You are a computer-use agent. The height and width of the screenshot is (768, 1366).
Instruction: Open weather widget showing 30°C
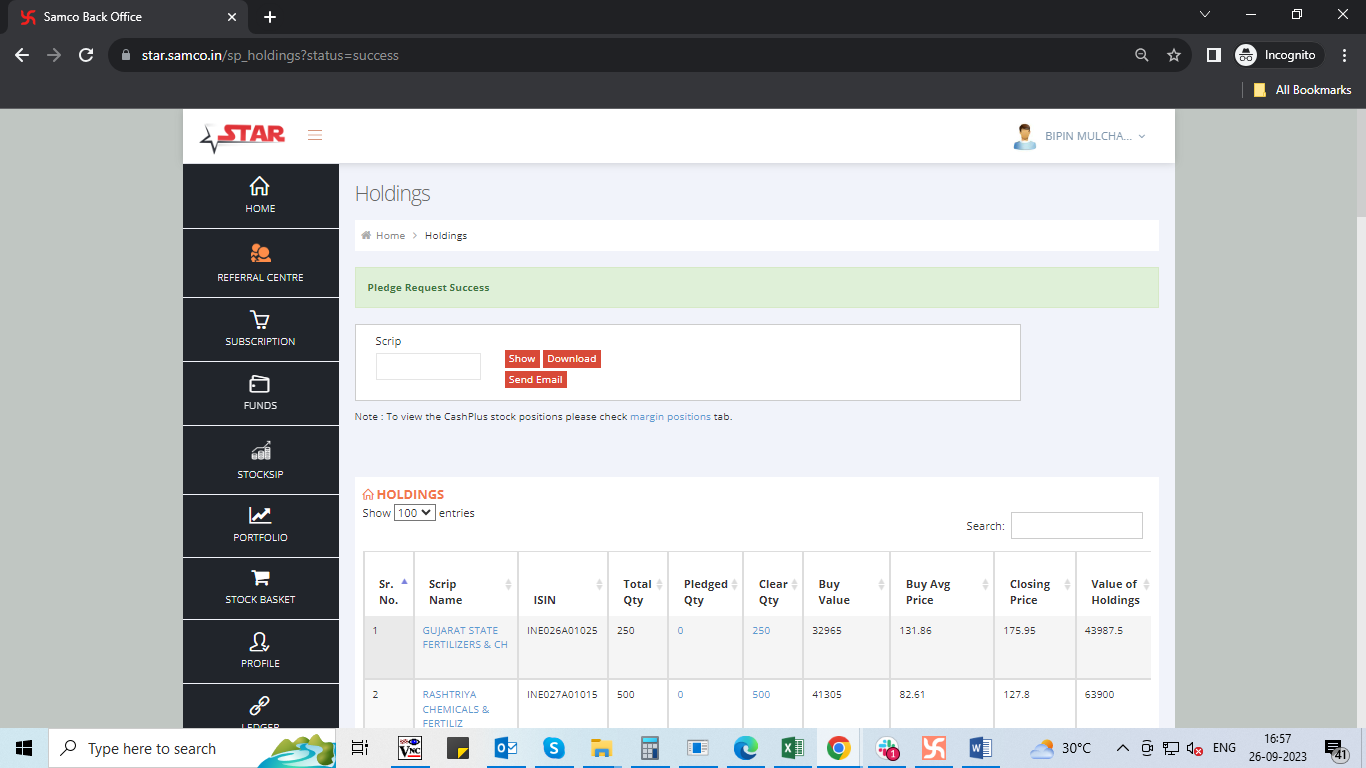1061,748
